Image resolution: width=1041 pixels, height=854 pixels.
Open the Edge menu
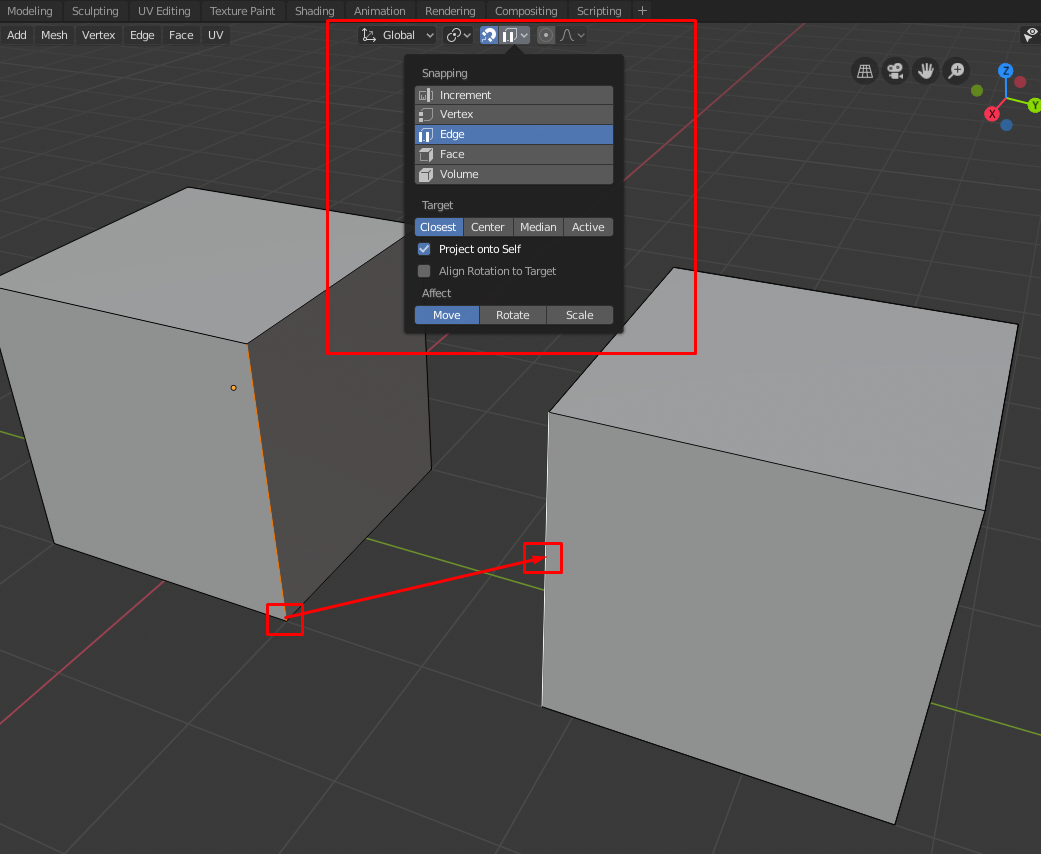142,35
